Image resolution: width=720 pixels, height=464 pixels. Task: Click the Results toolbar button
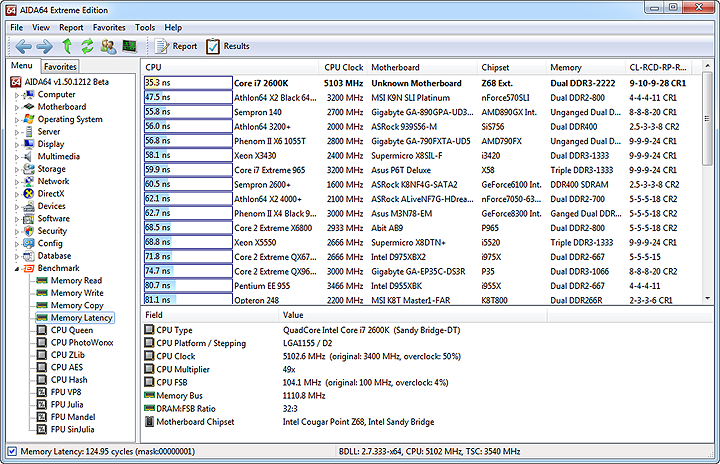[228, 46]
